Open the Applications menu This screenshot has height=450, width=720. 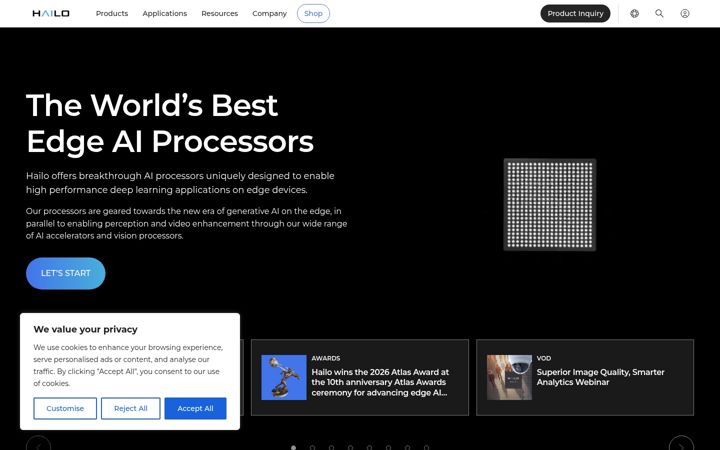[164, 13]
